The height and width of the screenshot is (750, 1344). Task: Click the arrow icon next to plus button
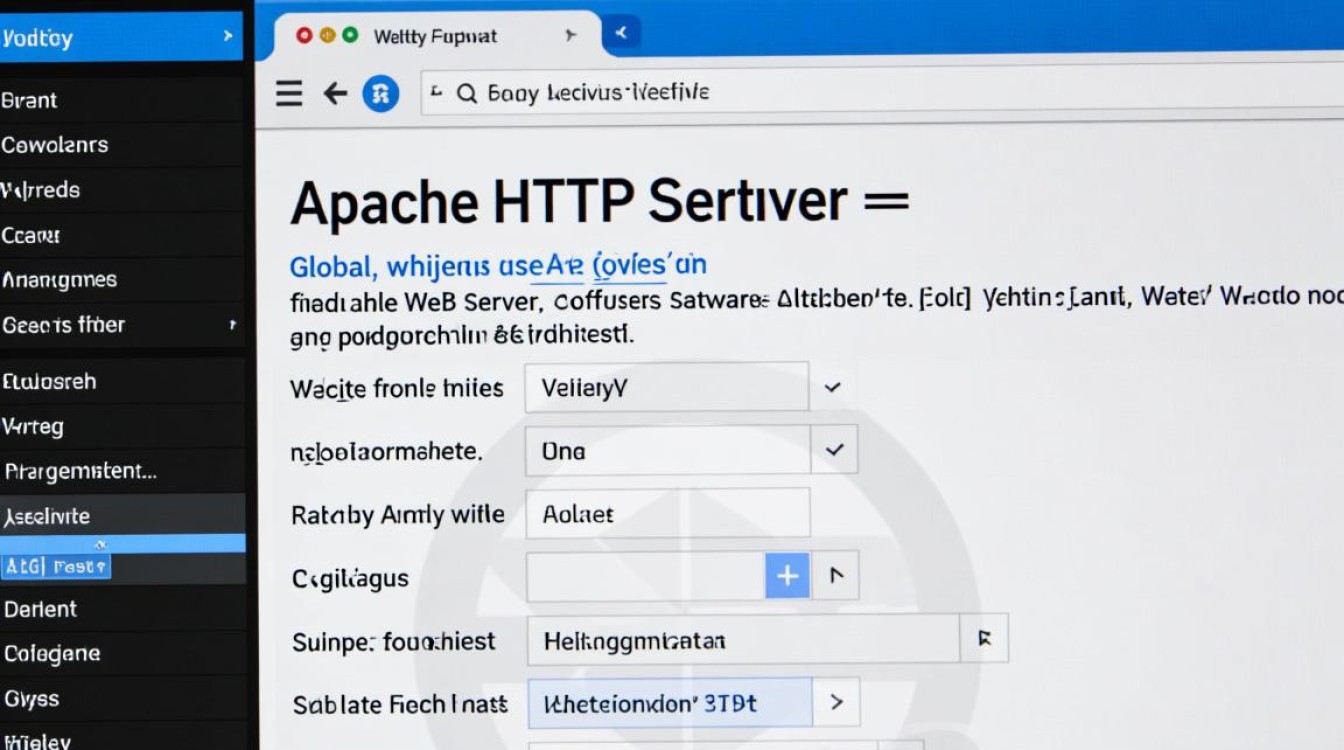pos(836,576)
